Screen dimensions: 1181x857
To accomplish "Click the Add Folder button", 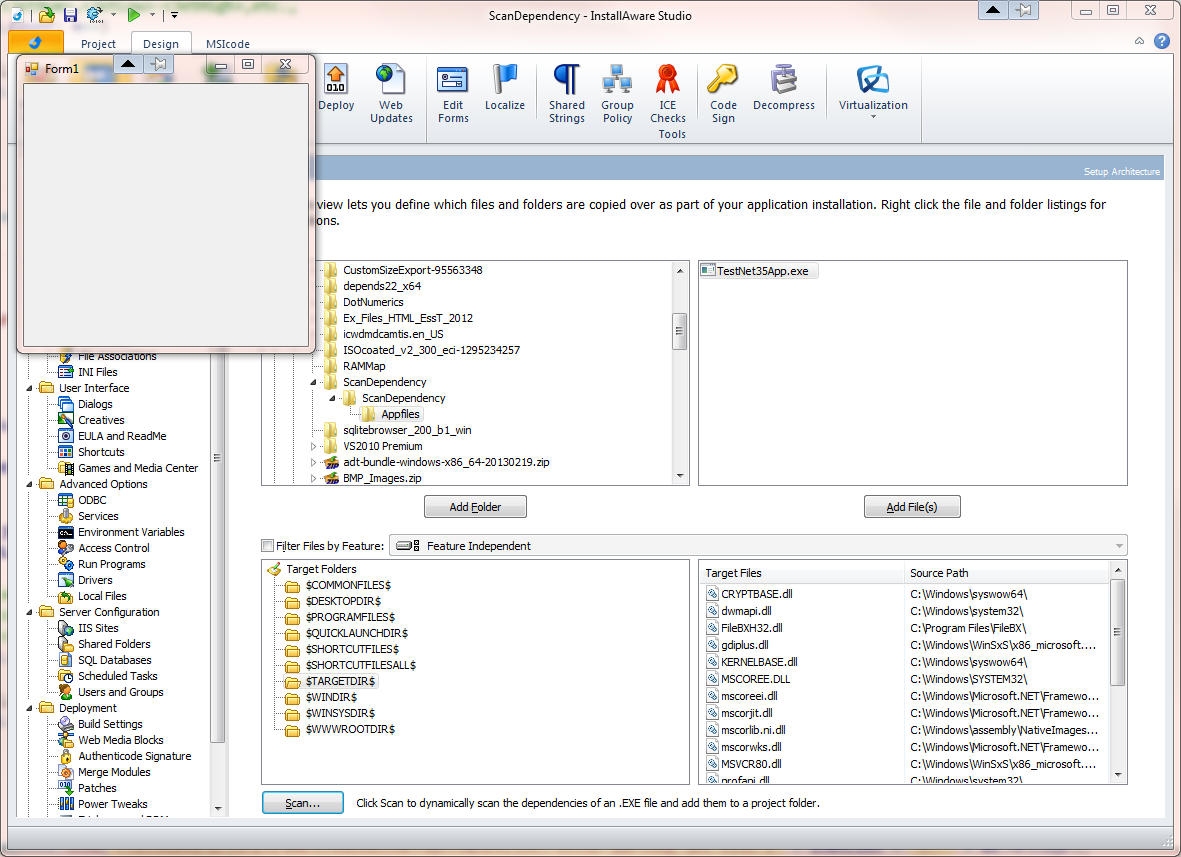I will point(475,507).
